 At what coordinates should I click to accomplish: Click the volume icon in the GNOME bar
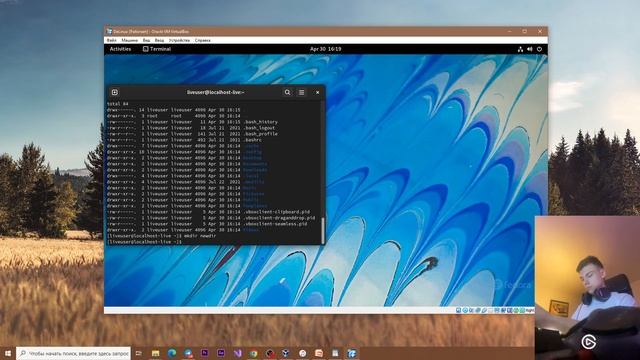click(530, 49)
